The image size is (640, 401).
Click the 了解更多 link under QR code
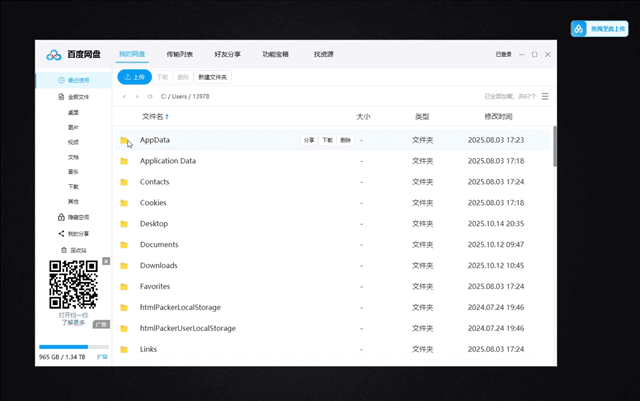[73, 323]
